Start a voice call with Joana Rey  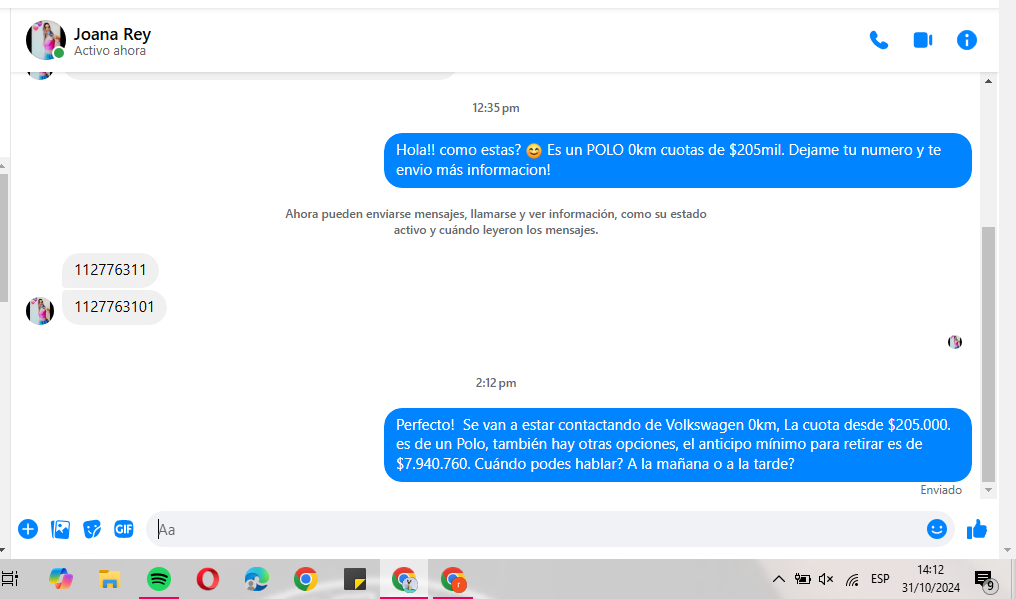878,40
